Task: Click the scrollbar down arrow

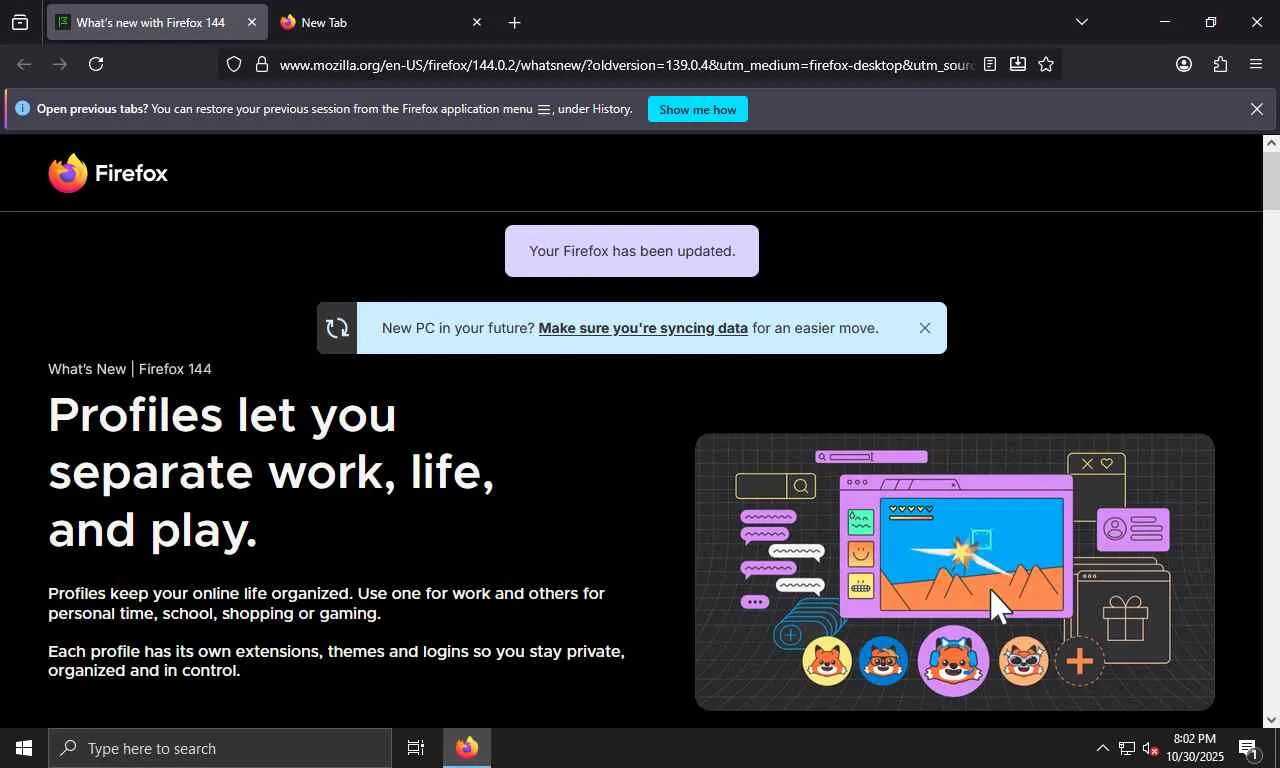Action: [1271, 719]
